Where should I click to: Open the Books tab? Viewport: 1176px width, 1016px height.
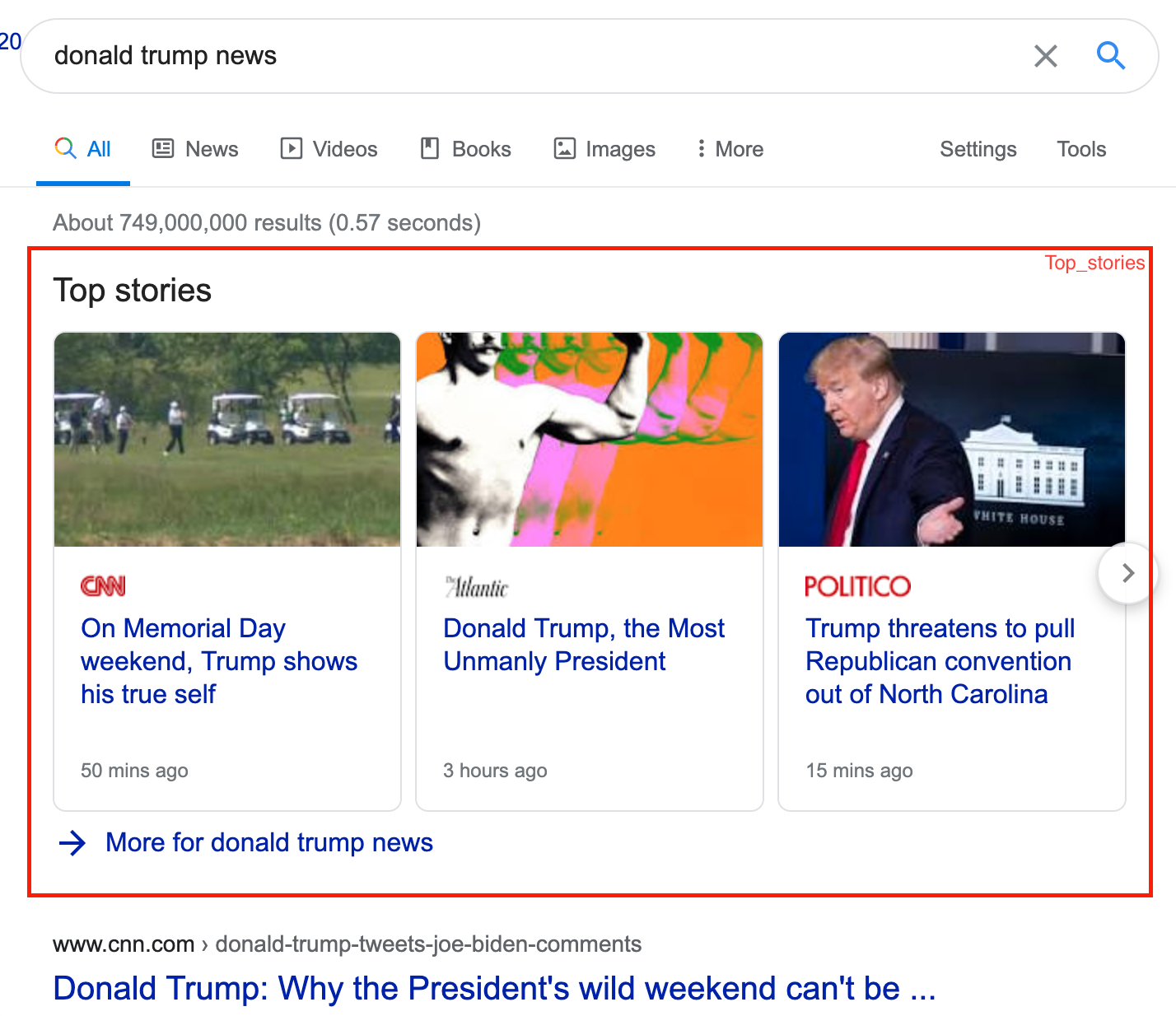(x=466, y=149)
